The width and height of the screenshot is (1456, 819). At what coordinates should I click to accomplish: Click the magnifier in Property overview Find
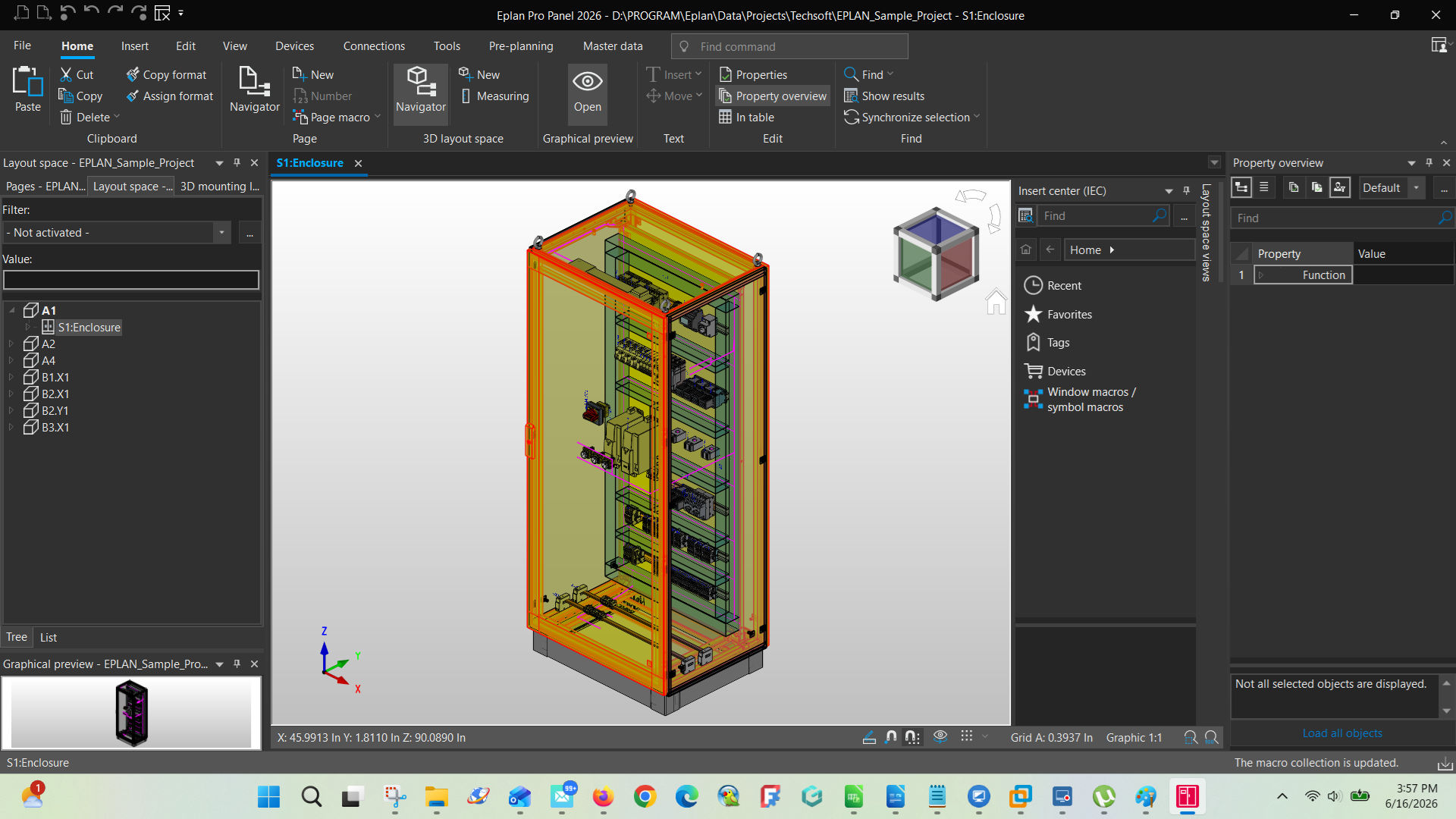[x=1445, y=218]
